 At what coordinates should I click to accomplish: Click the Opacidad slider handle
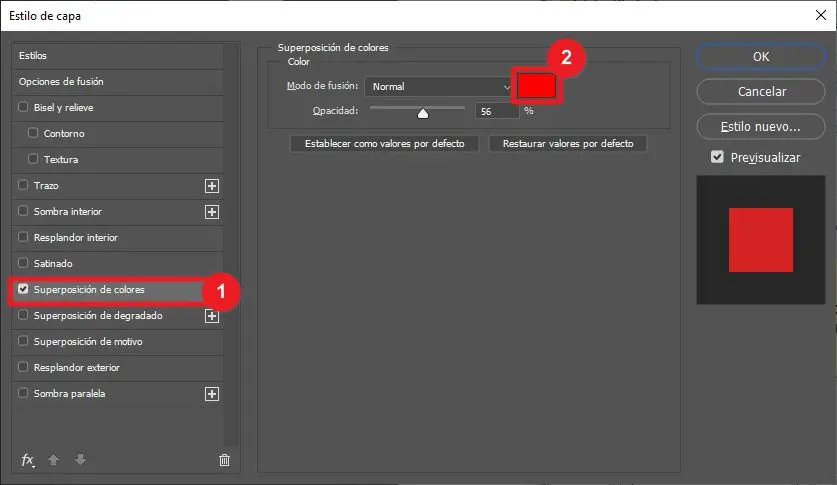422,113
